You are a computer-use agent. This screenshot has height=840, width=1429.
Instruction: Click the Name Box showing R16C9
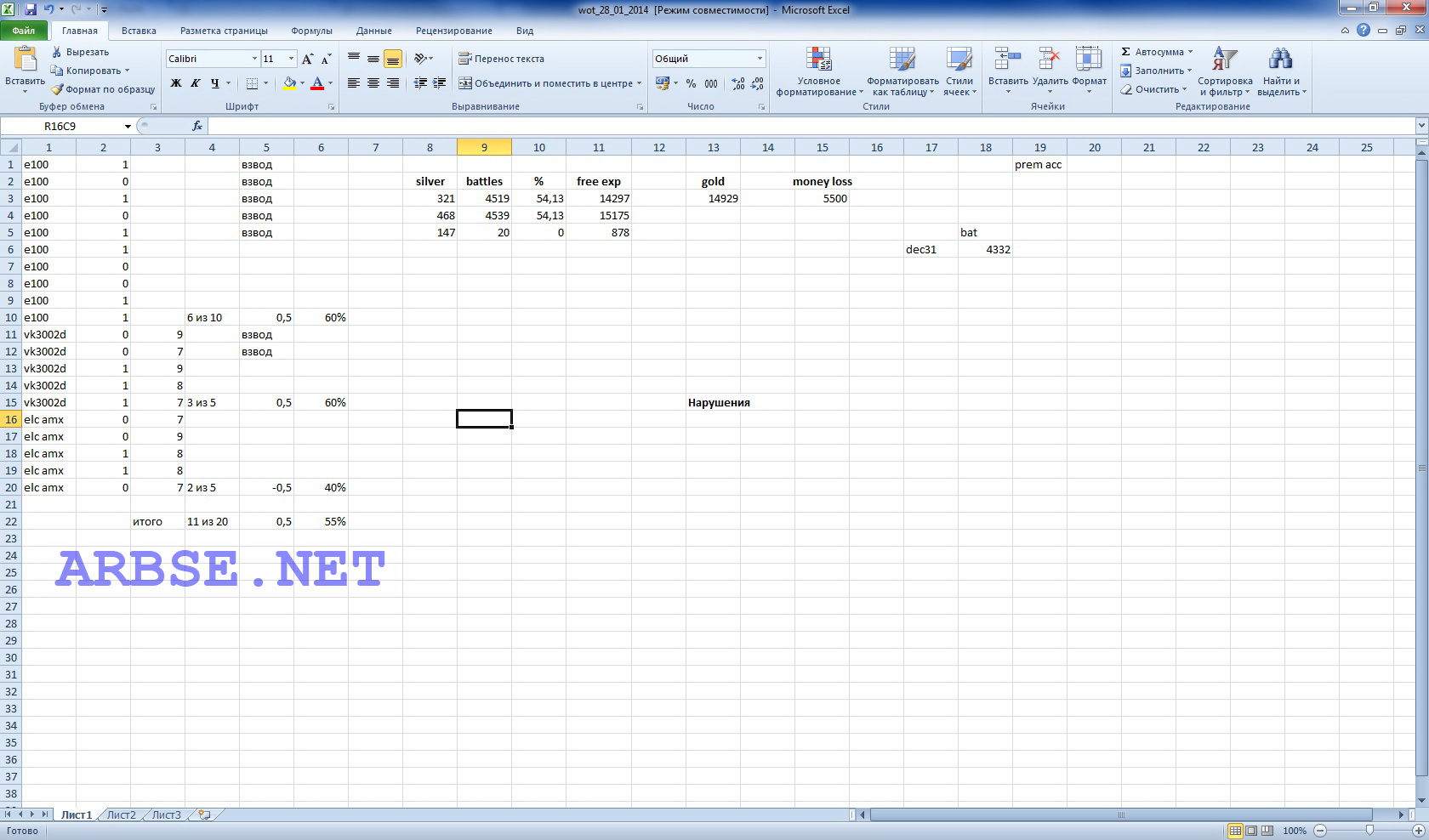(x=60, y=126)
